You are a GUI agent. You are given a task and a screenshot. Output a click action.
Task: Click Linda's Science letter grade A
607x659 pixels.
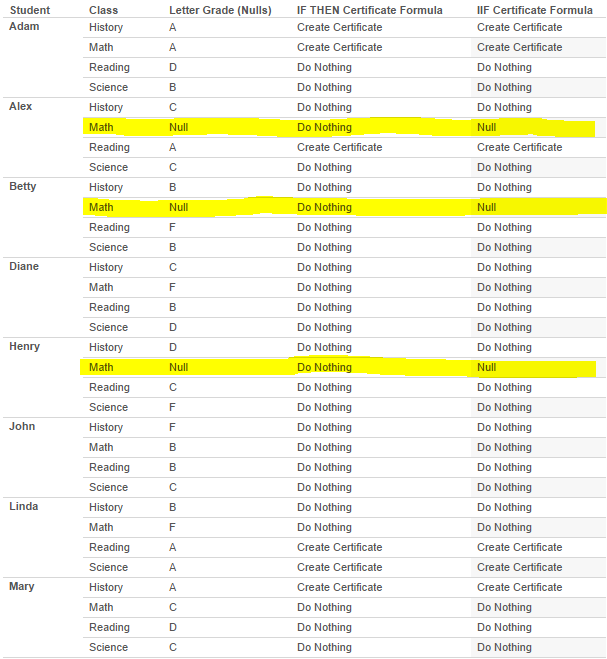pos(173,567)
